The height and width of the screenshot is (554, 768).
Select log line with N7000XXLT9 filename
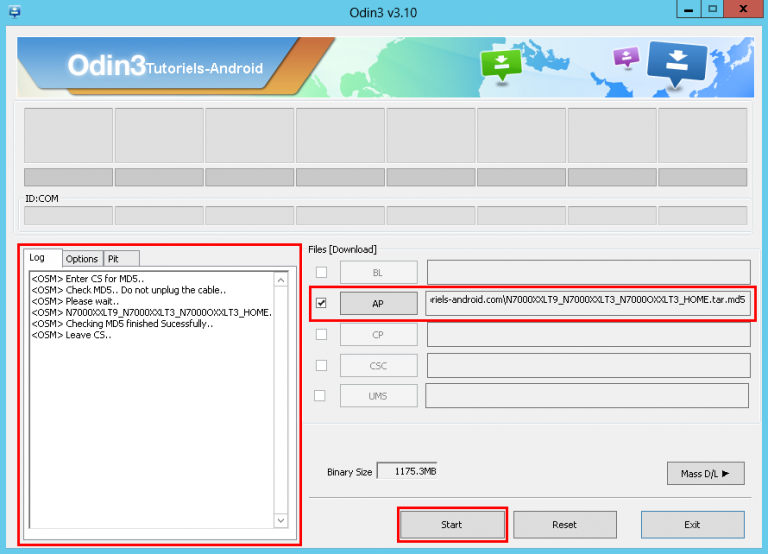(152, 312)
